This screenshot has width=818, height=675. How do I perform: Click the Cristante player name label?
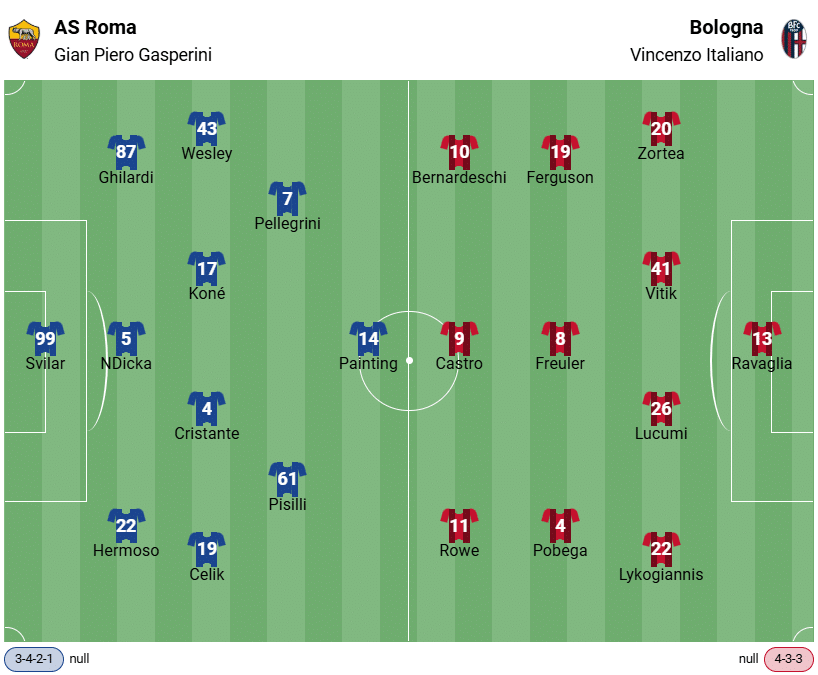206,434
